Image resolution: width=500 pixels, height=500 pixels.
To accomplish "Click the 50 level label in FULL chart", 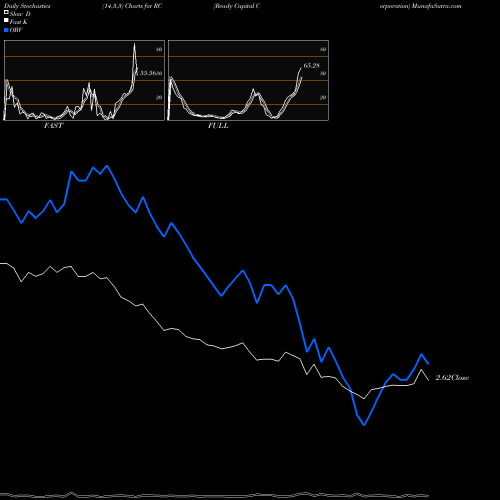I will (x=323, y=73).
